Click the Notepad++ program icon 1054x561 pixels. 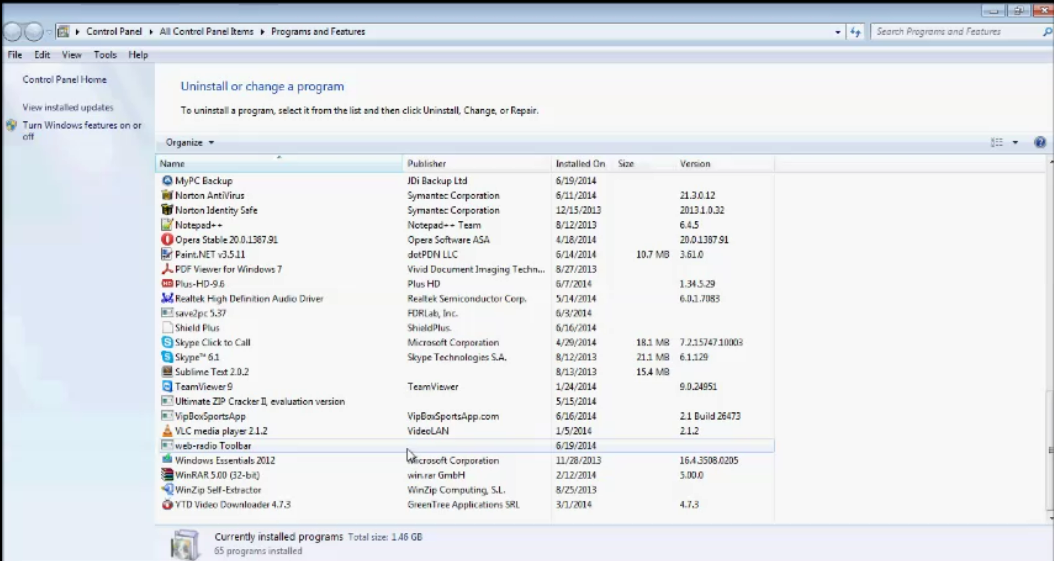[167, 225]
